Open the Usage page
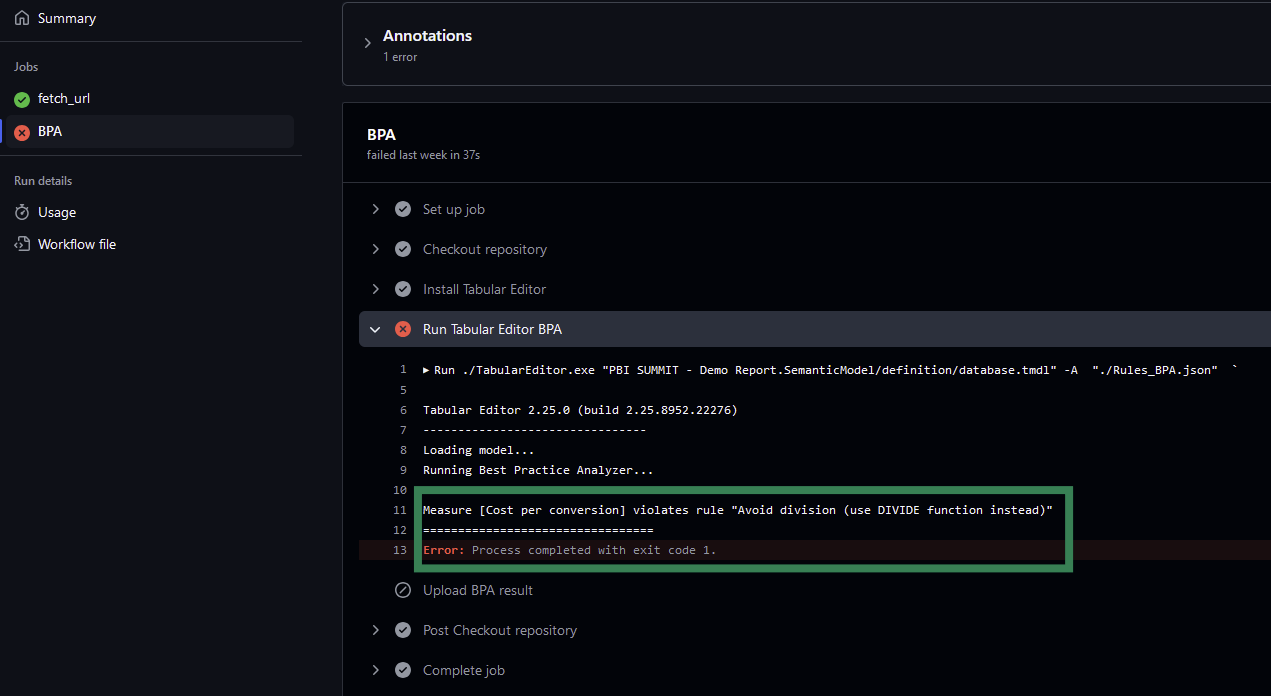Viewport: 1271px width, 696px height. 57,211
